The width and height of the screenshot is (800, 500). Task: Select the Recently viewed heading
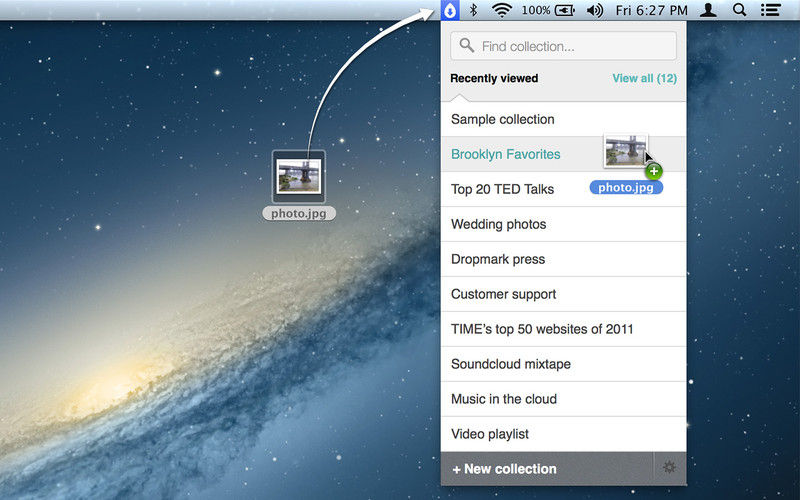[x=494, y=78]
